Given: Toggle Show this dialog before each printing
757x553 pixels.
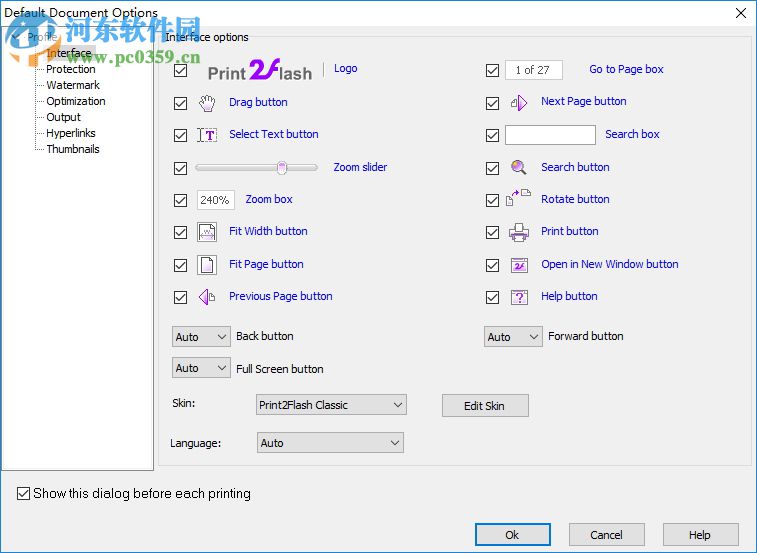Looking at the screenshot, I should click(x=134, y=494).
